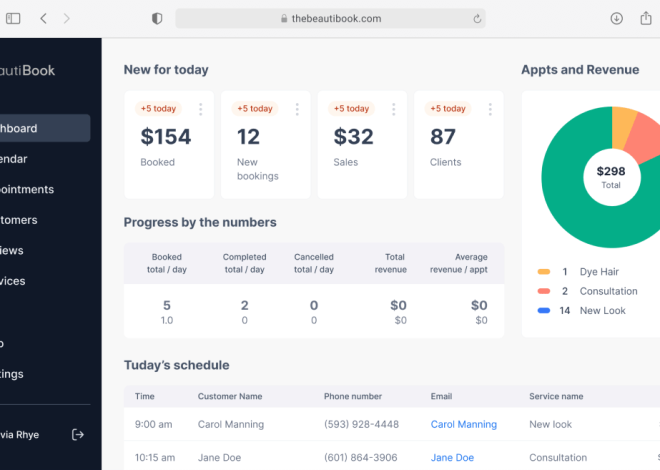Click the +5 today badge on New bookings card
Image resolution: width=660 pixels, height=470 pixels.
coord(255,109)
